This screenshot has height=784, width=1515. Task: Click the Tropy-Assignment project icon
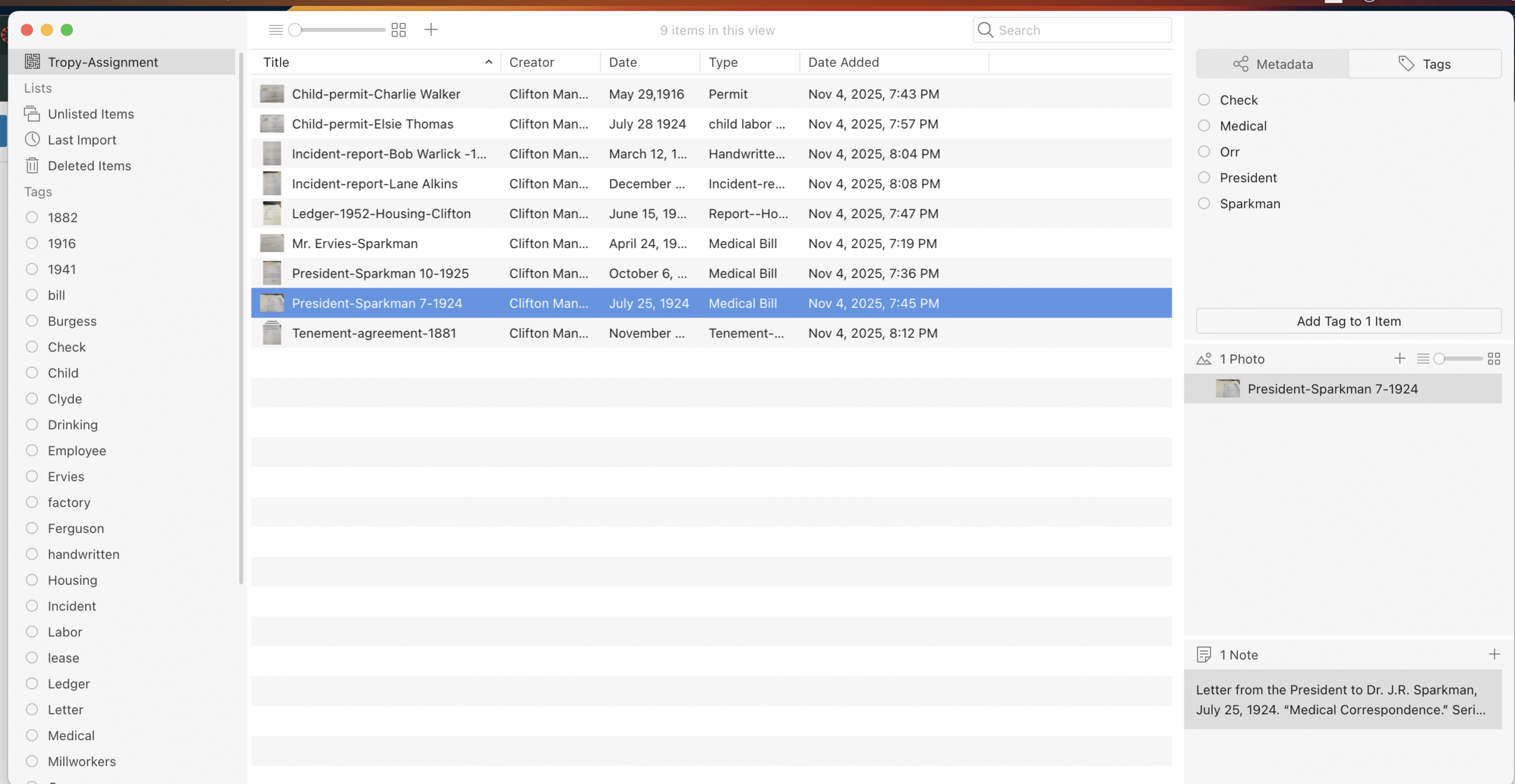[x=33, y=62]
